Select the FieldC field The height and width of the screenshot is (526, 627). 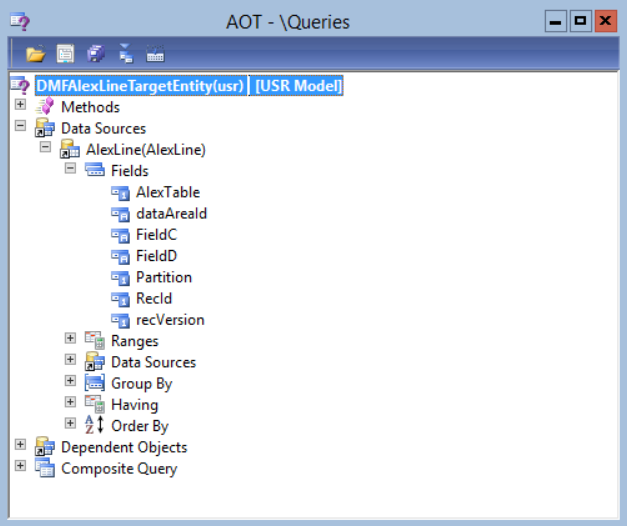[156, 234]
